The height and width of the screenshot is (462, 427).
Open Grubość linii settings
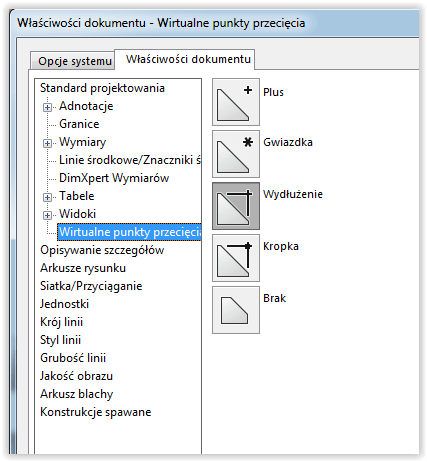pyautogui.click(x=73, y=358)
